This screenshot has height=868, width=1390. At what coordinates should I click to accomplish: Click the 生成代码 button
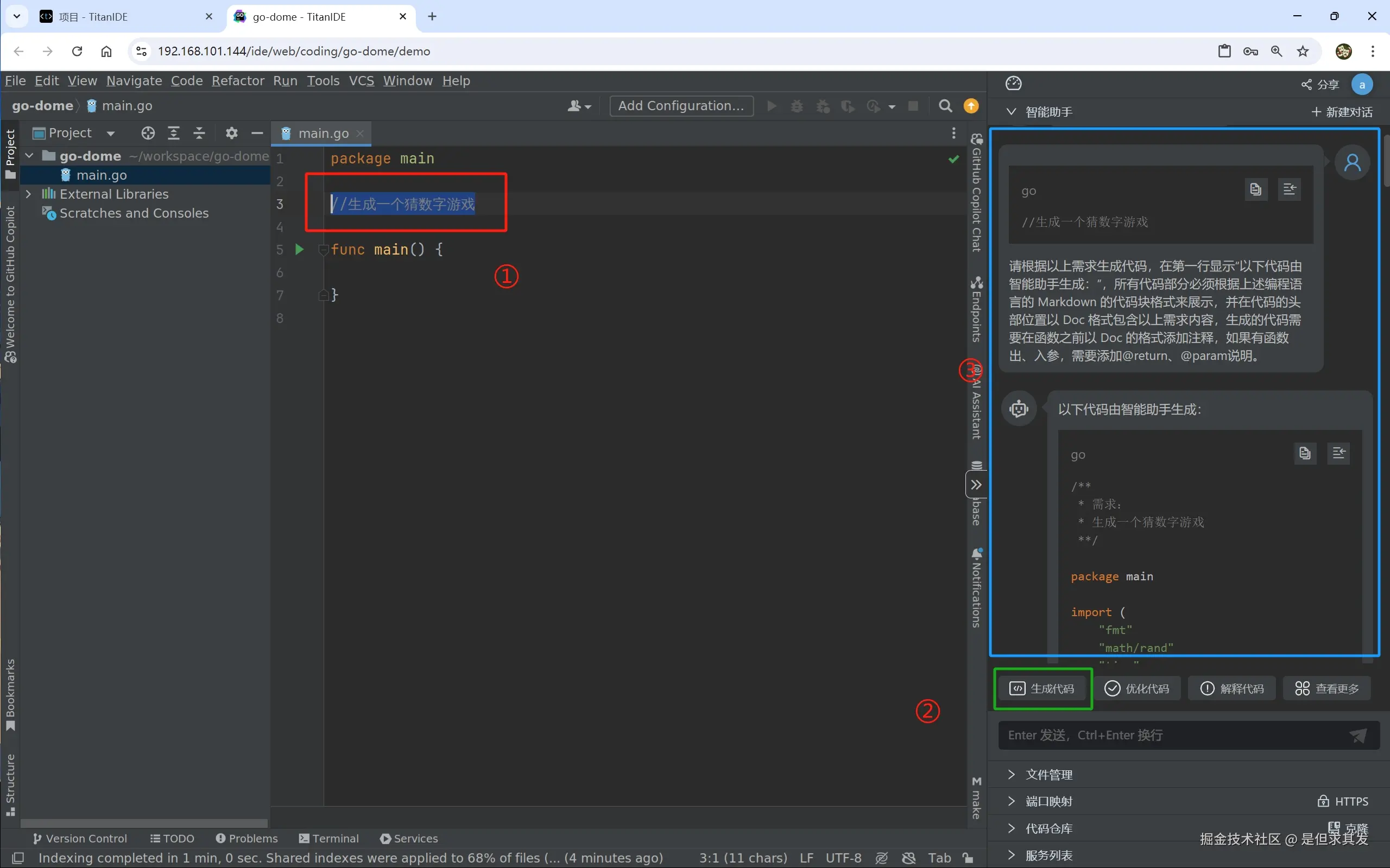tap(1042, 688)
